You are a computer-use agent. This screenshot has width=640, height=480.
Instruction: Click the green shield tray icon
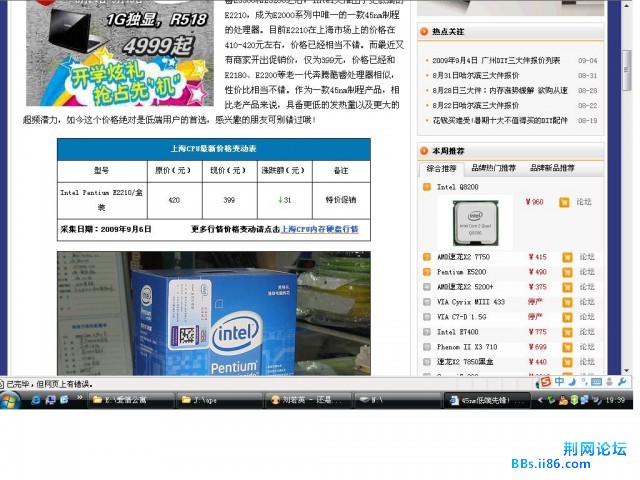coord(574,400)
